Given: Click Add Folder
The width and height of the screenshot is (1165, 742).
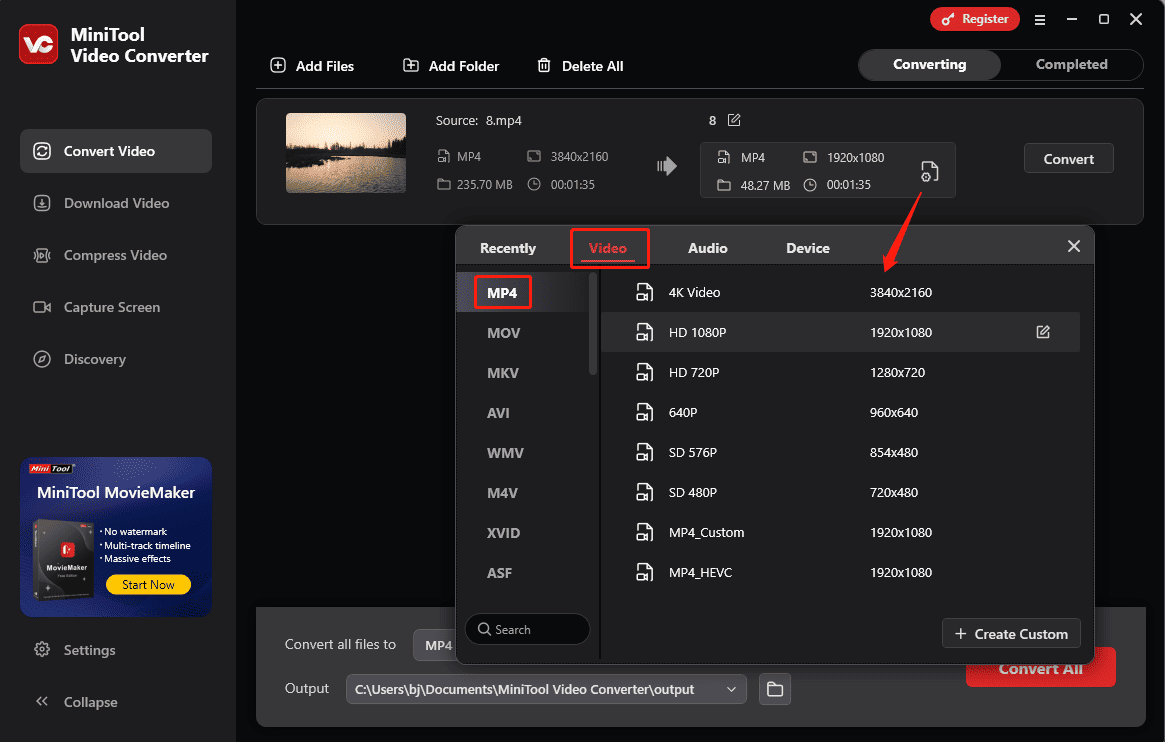Looking at the screenshot, I should click(x=451, y=66).
